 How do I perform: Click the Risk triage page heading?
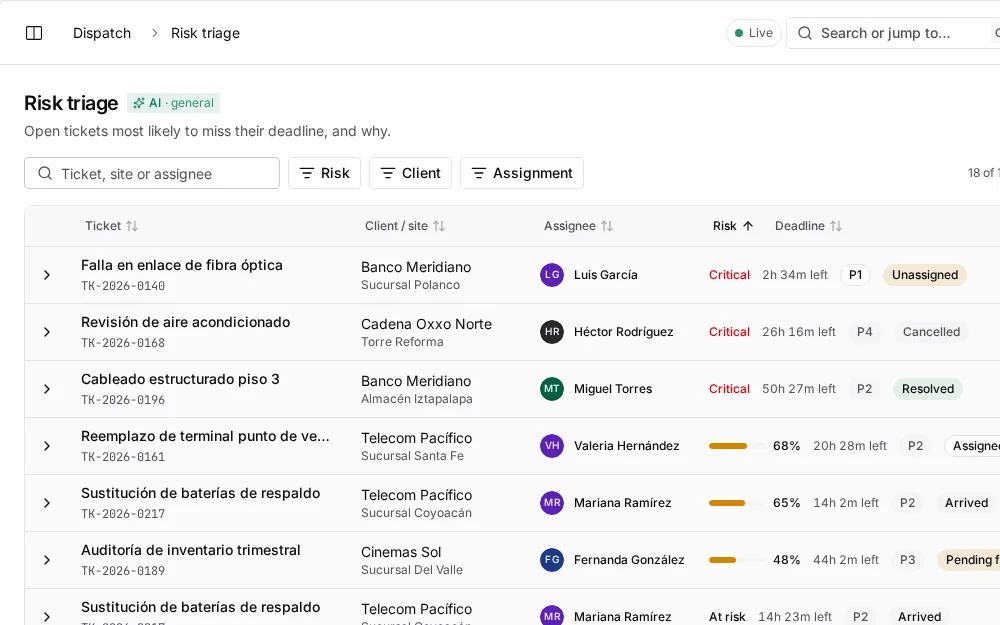point(71,103)
